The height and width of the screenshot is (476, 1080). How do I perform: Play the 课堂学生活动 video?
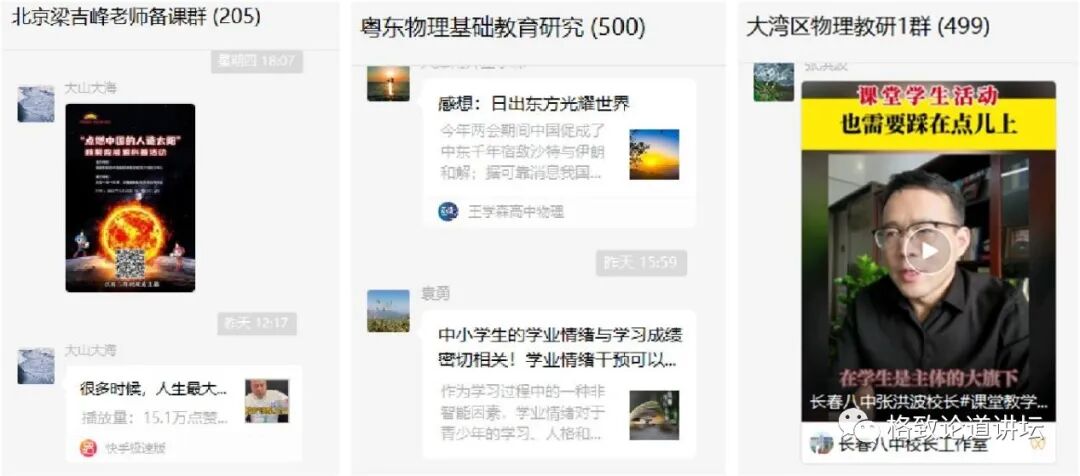928,251
